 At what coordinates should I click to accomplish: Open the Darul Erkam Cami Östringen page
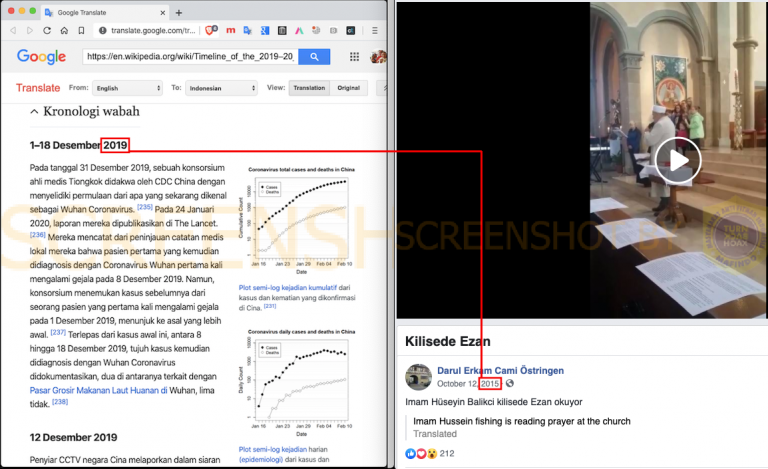click(x=500, y=371)
